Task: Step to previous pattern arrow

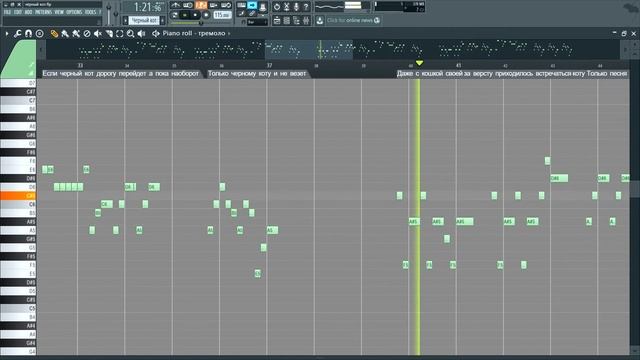Action: coord(125,20)
